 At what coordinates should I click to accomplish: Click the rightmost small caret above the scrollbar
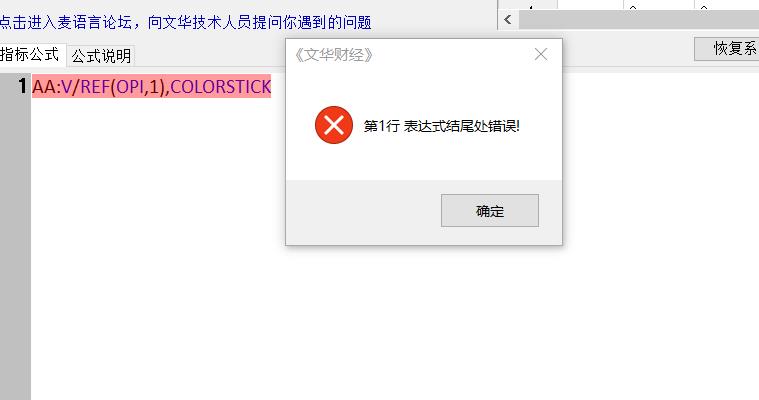click(704, 7)
